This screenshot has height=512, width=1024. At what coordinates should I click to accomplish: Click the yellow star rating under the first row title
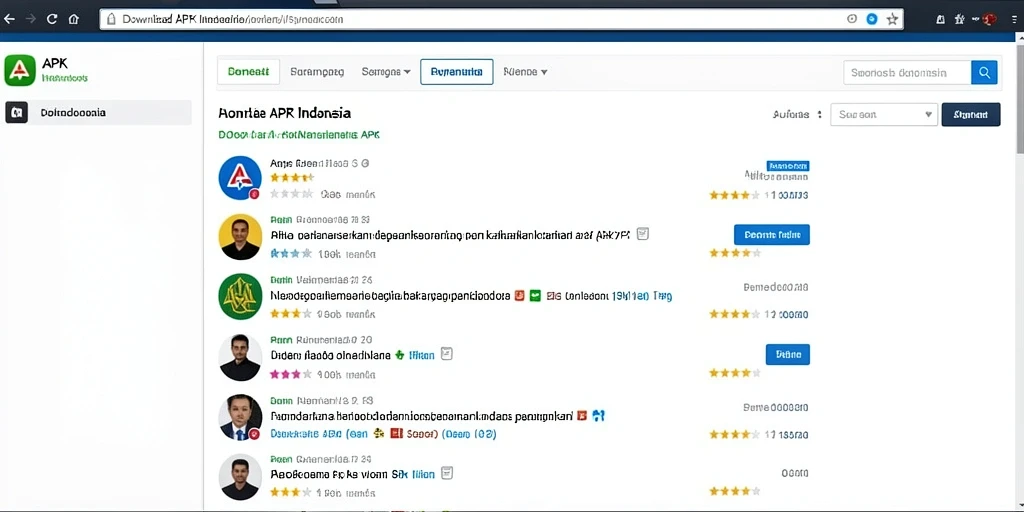[292, 177]
